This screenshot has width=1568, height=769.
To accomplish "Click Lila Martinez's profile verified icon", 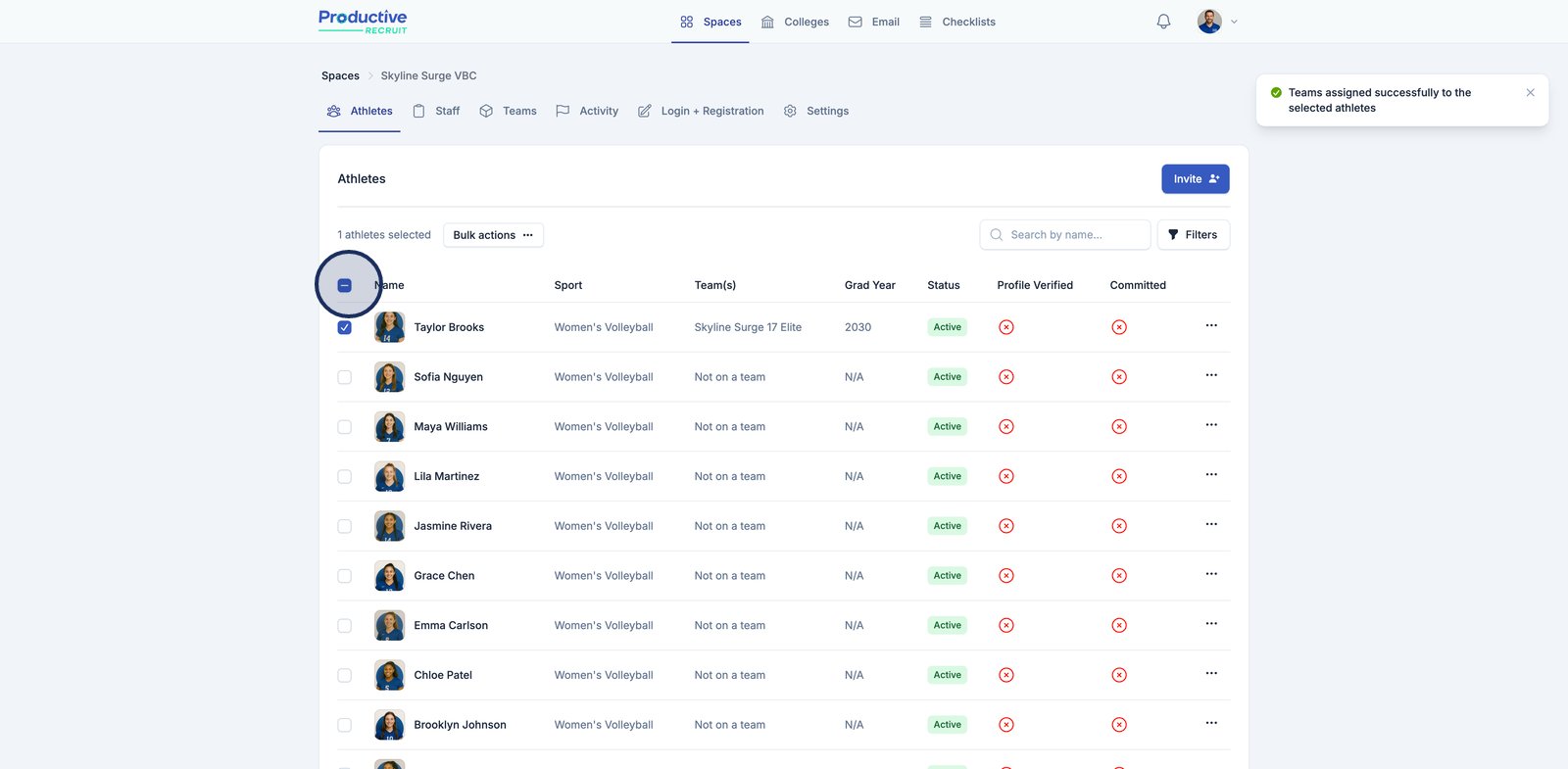I will click(1005, 476).
